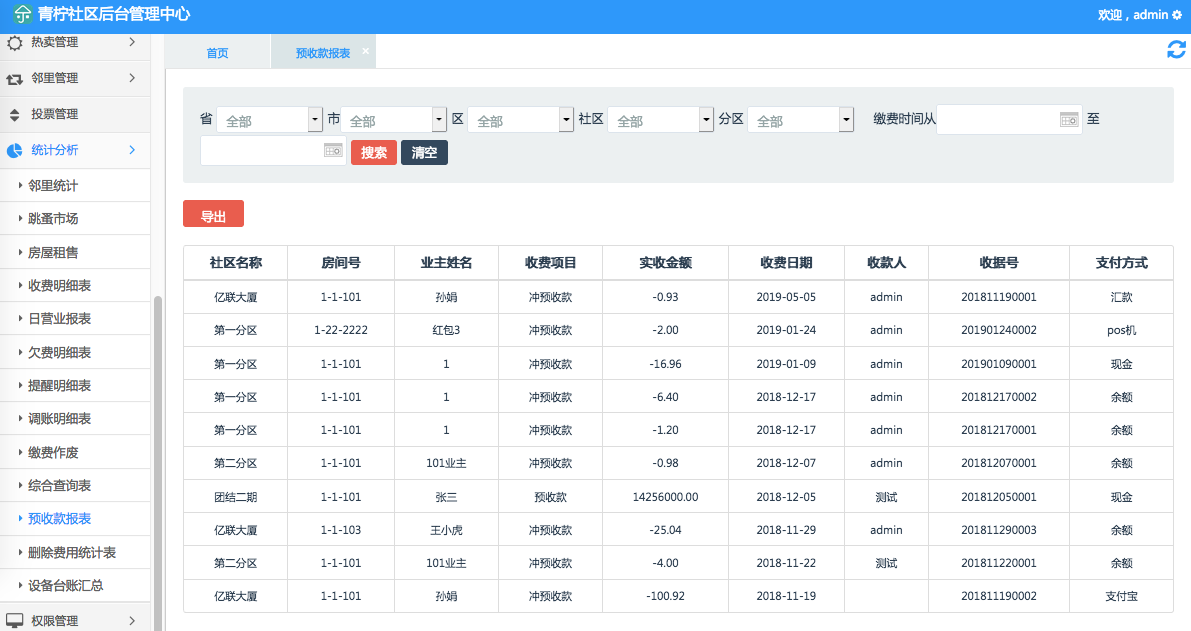Click the 统计分析 pie chart icon
Screen dimensions: 1191x631
[x=14, y=150]
